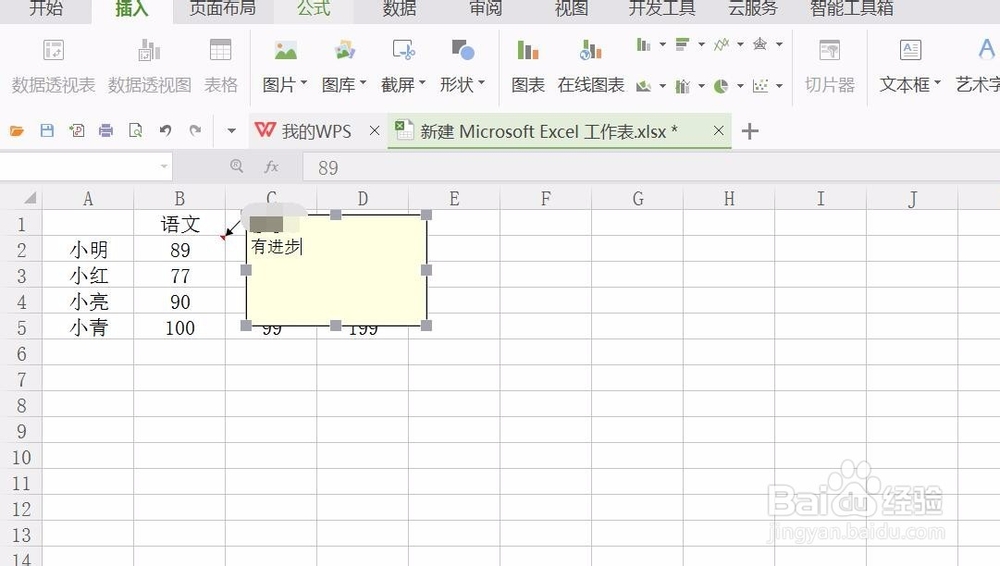Insert a 数据透视图 pivot chart
This screenshot has height=566, width=1000.
[149, 66]
